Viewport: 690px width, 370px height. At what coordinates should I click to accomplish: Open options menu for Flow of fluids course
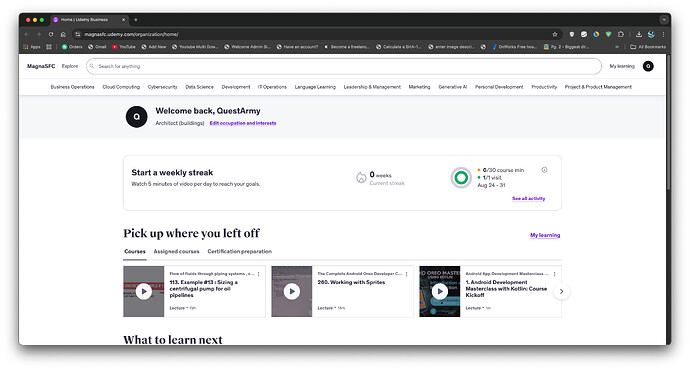click(259, 274)
